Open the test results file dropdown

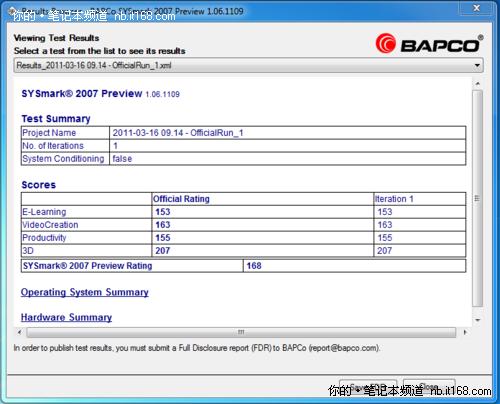248,65
